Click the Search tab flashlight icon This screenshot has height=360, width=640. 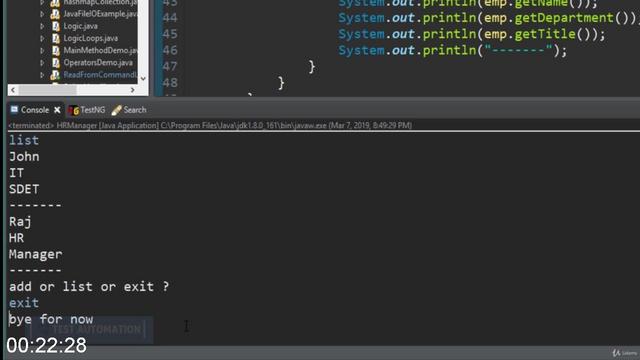tap(116, 110)
